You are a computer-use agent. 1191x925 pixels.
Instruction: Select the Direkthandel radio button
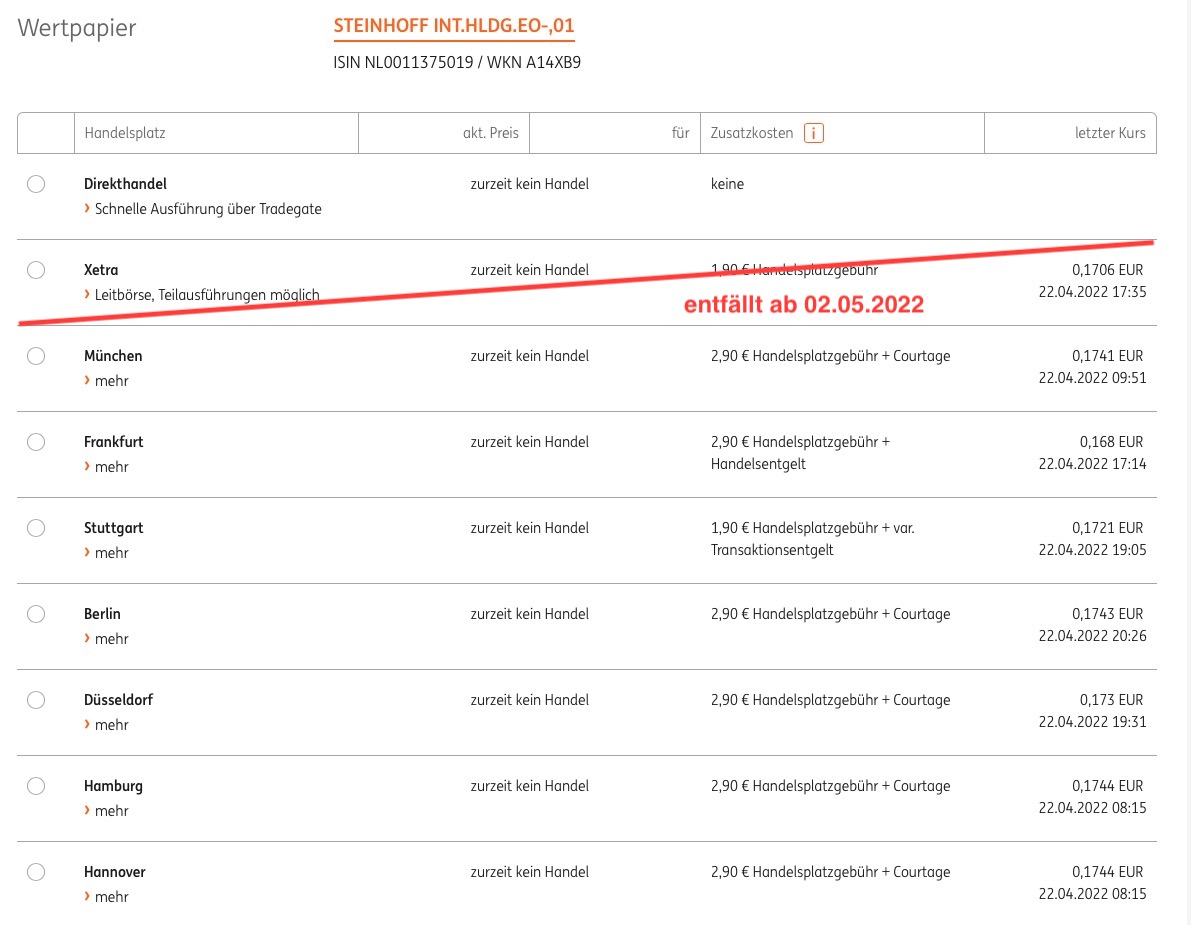[x=36, y=184]
